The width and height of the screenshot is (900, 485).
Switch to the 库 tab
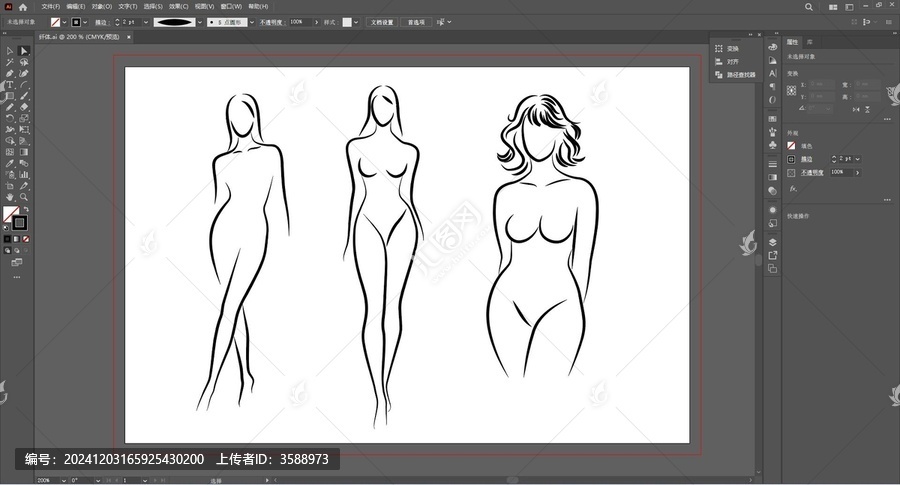point(809,42)
